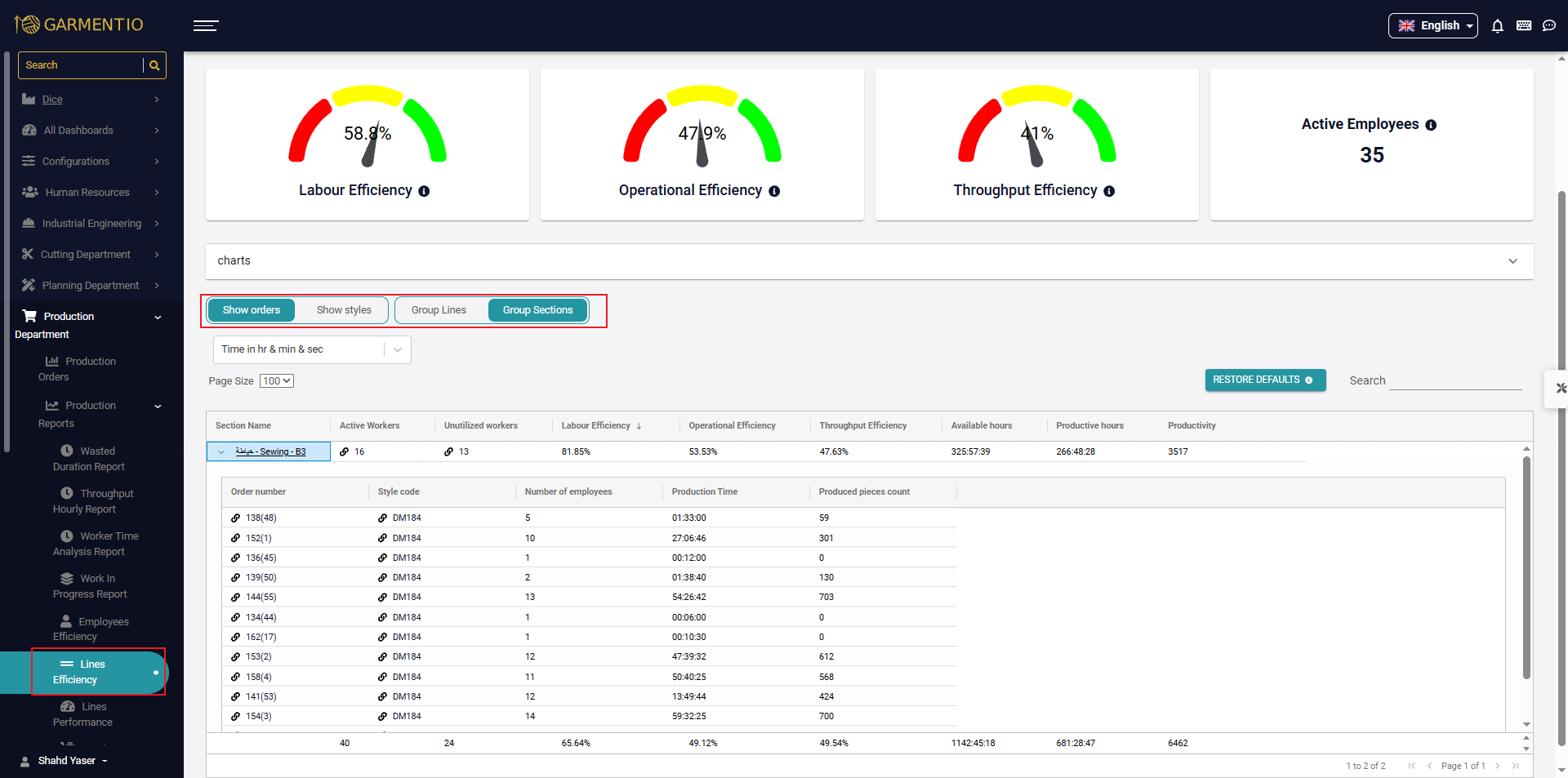Open Work In Progress Report

90,586
